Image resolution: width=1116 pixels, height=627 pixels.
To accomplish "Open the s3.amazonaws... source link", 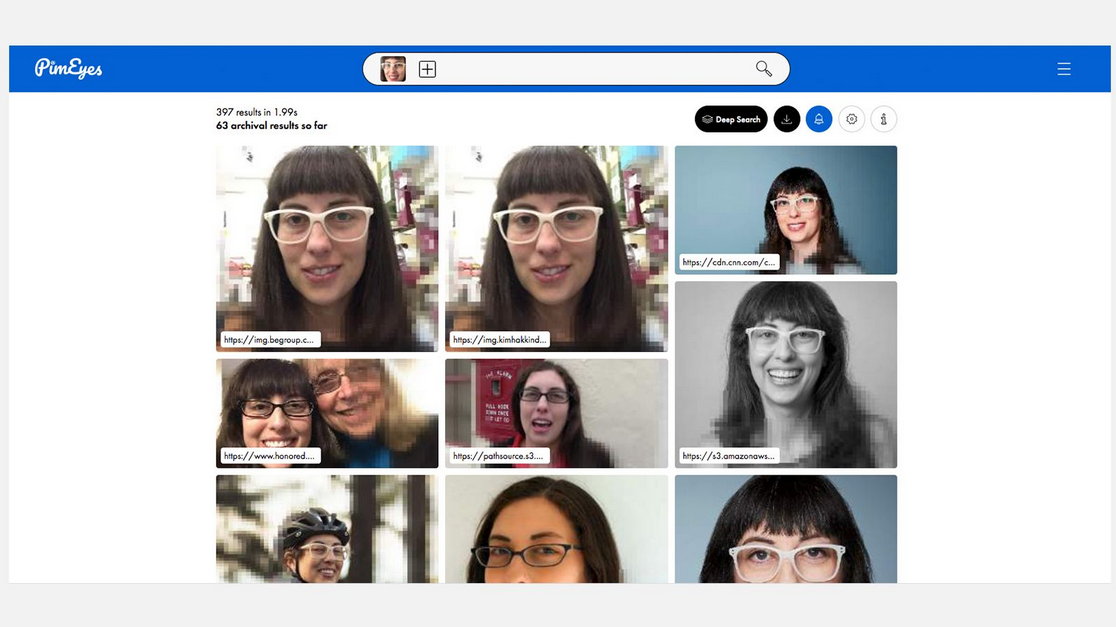I will pyautogui.click(x=728, y=456).
